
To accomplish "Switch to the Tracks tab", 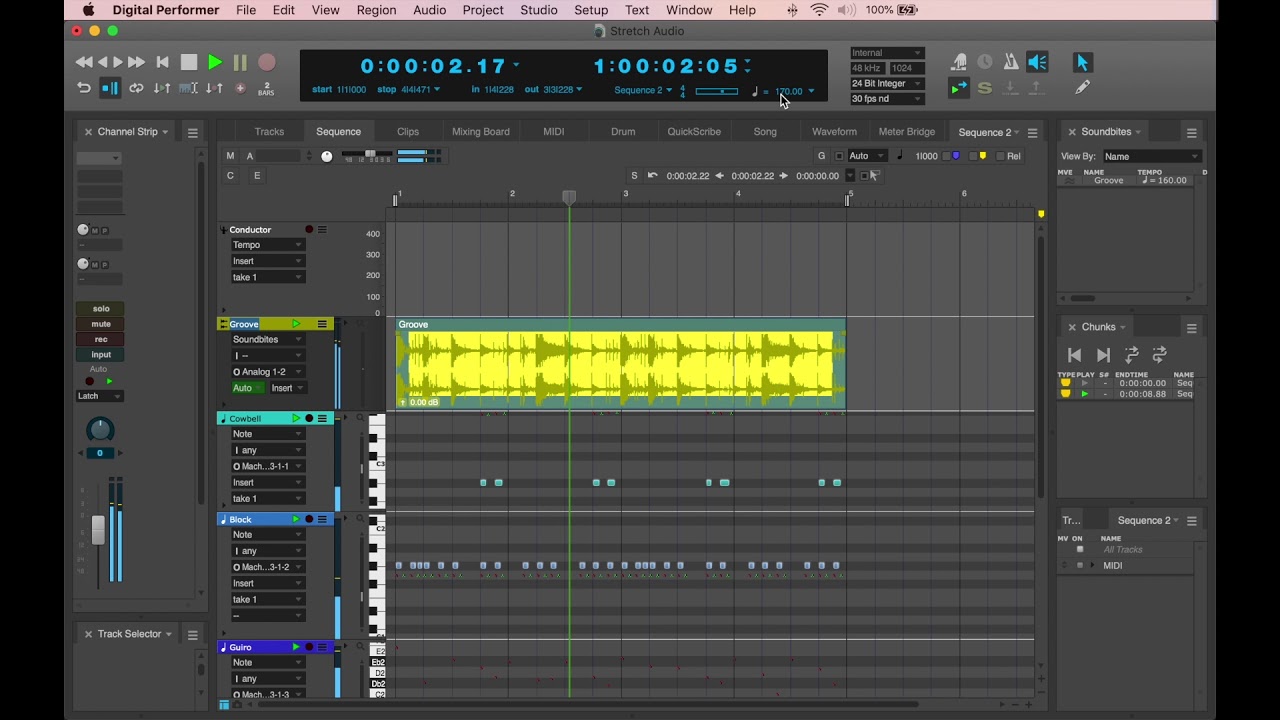I will tap(269, 132).
